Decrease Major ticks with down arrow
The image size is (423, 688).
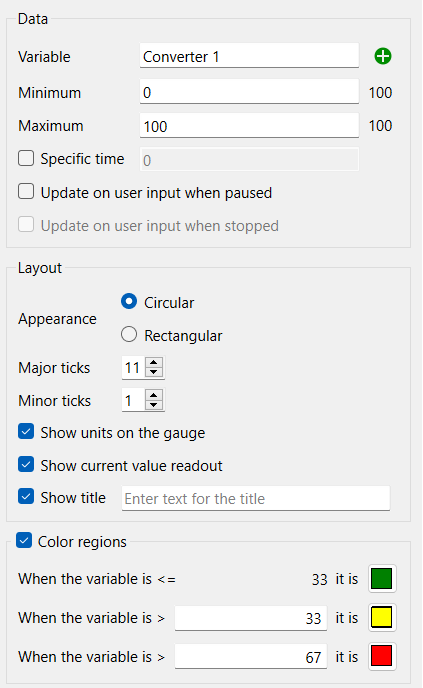point(154,372)
